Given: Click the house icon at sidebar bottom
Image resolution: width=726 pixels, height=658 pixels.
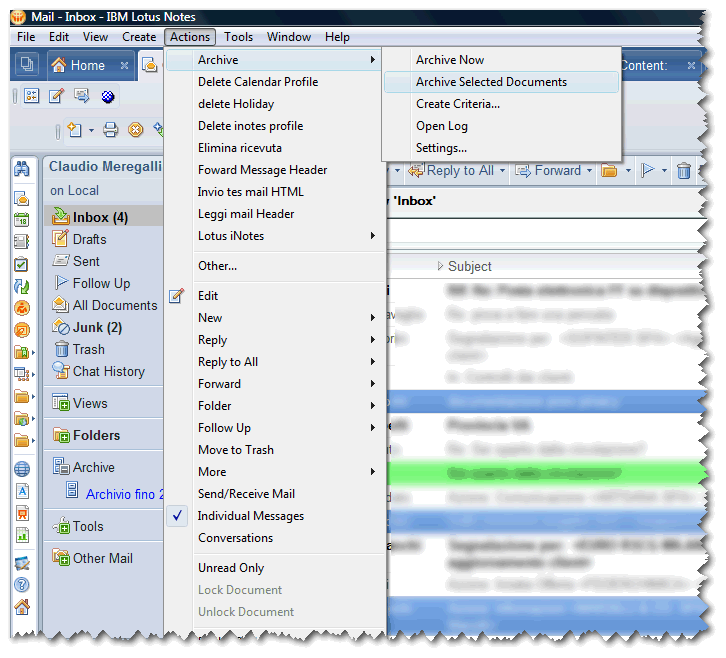Looking at the screenshot, I should pyautogui.click(x=22, y=607).
